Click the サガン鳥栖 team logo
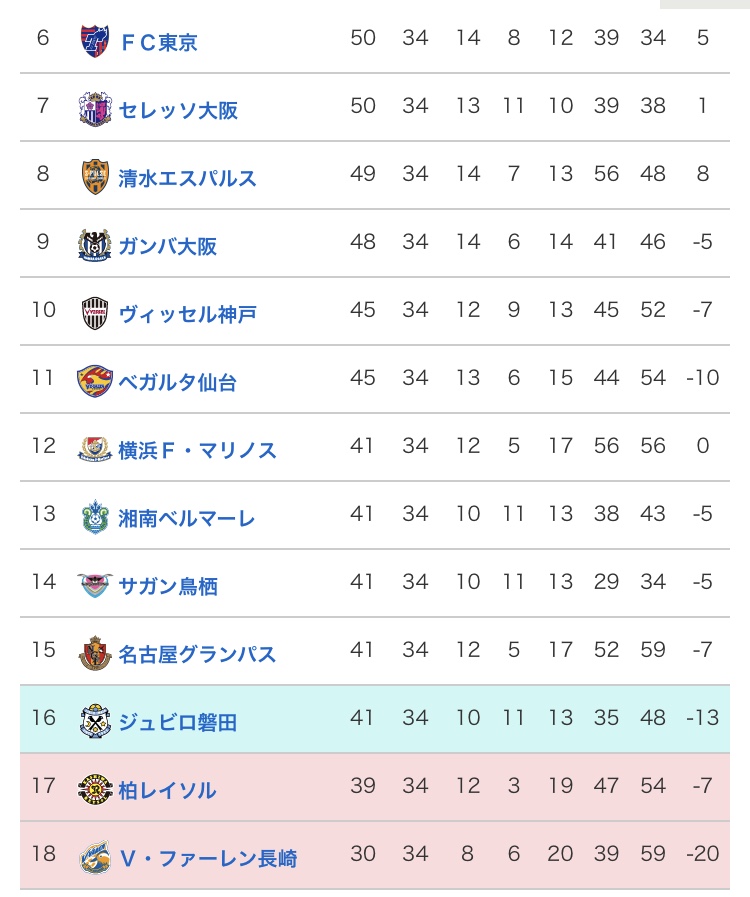Screen dimensions: 750x897 (x=95, y=585)
